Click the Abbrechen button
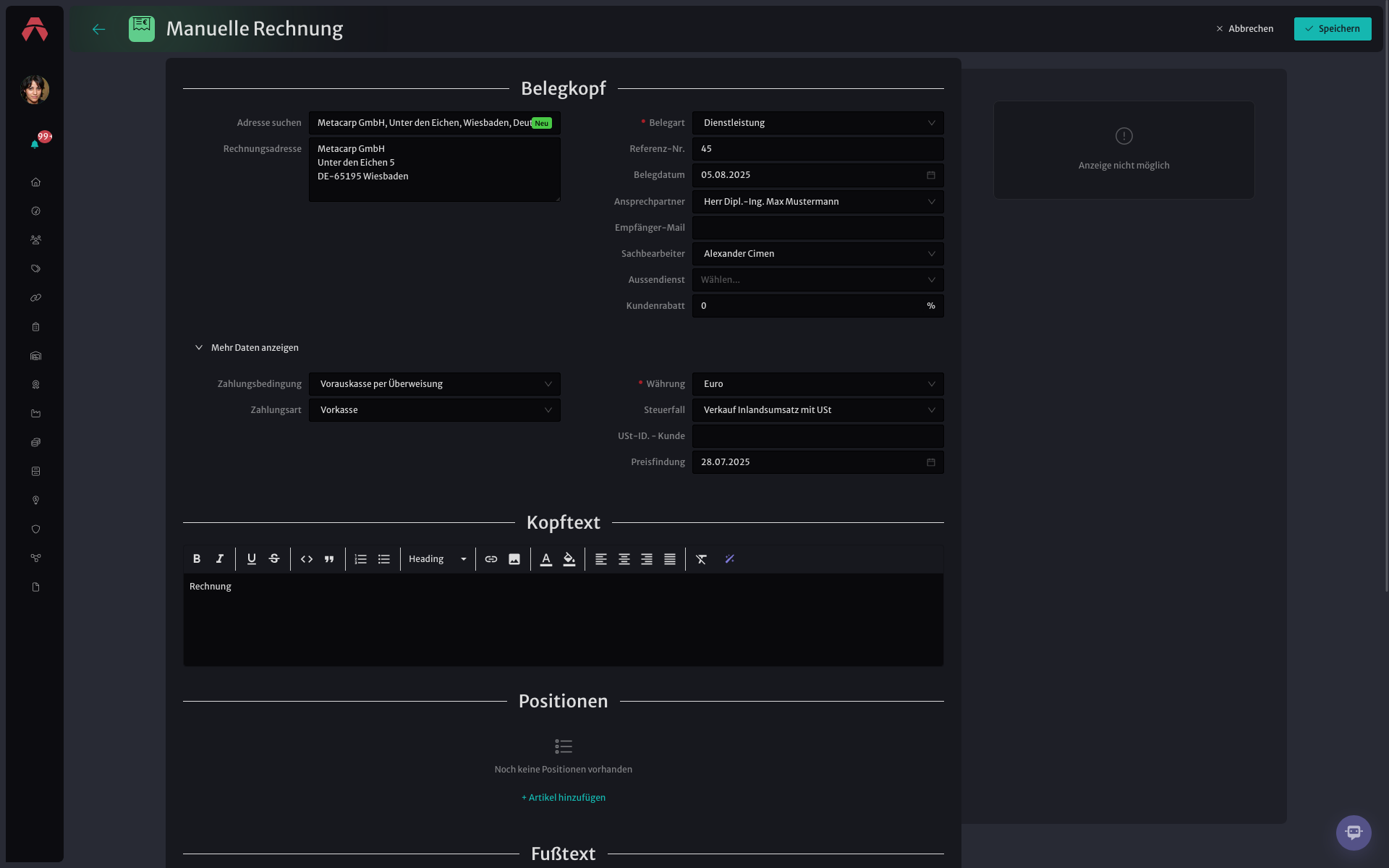This screenshot has height=868, width=1389. [1245, 29]
